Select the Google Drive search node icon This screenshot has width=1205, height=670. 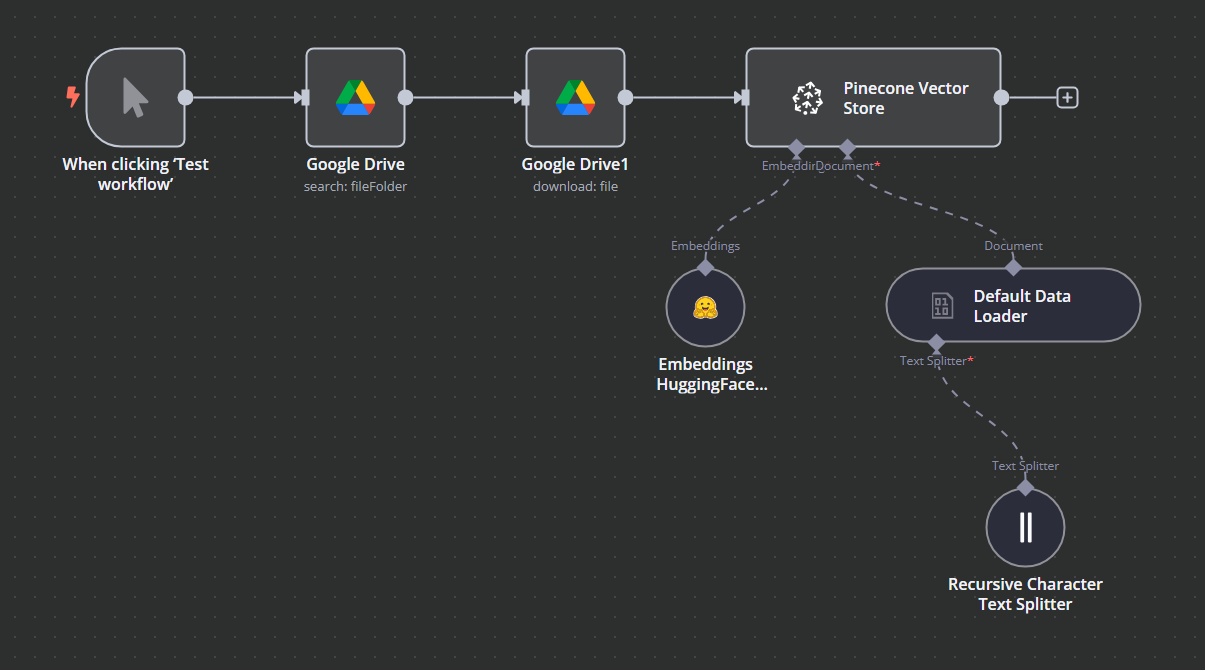click(355, 97)
